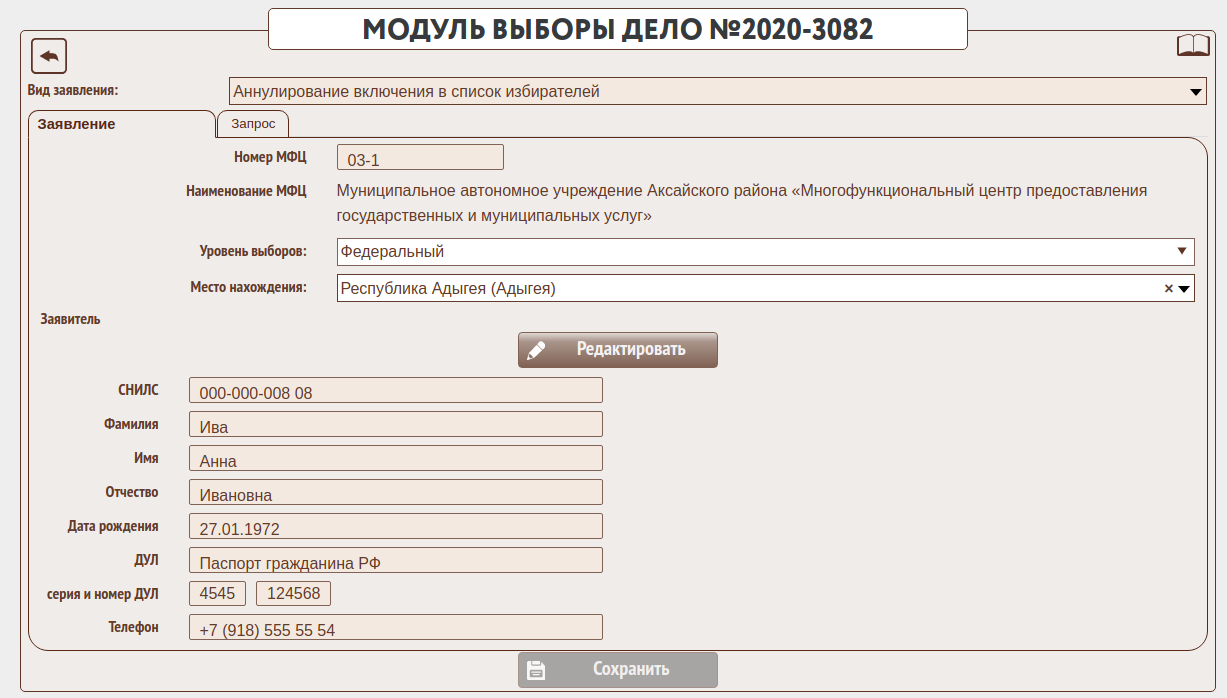Viewport: 1227px width, 698px height.
Task: Click the ДУL document type field Паспорт гражданина РФ
Action: (x=395, y=561)
